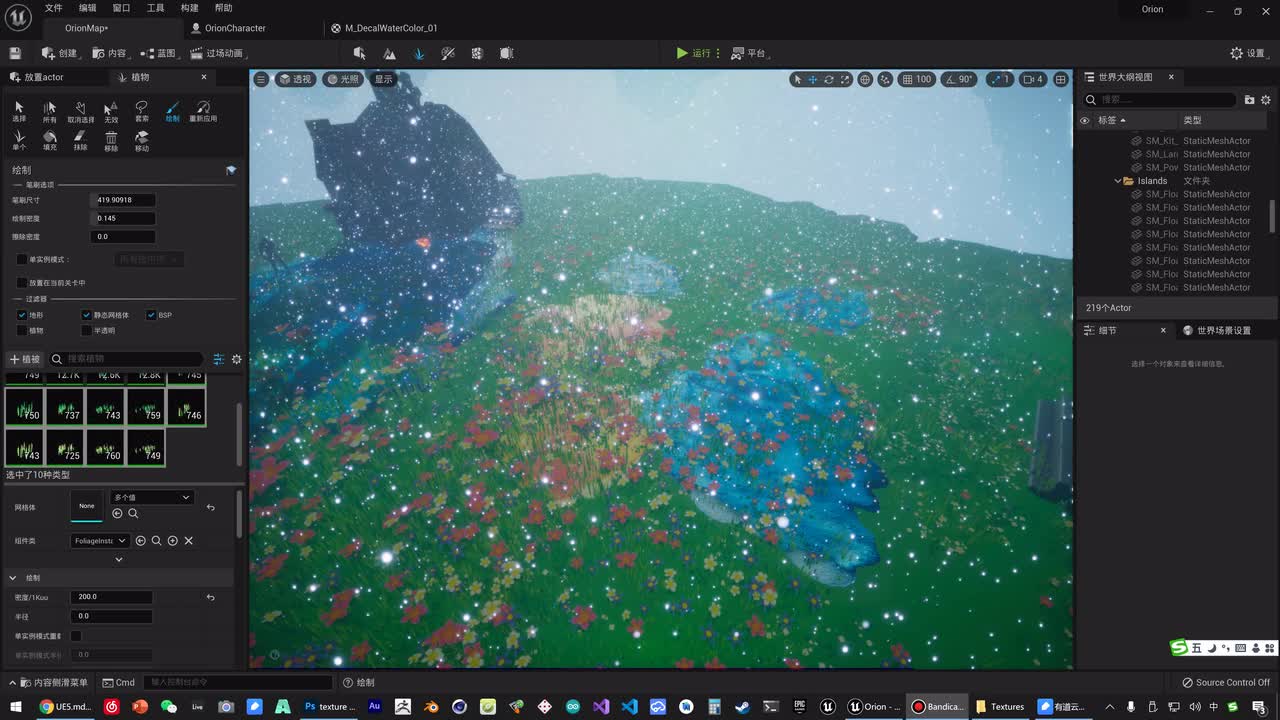This screenshot has width=1280, height=720.
Task: Toggle the 单实例模式重载 checkbox
Action: coord(76,636)
